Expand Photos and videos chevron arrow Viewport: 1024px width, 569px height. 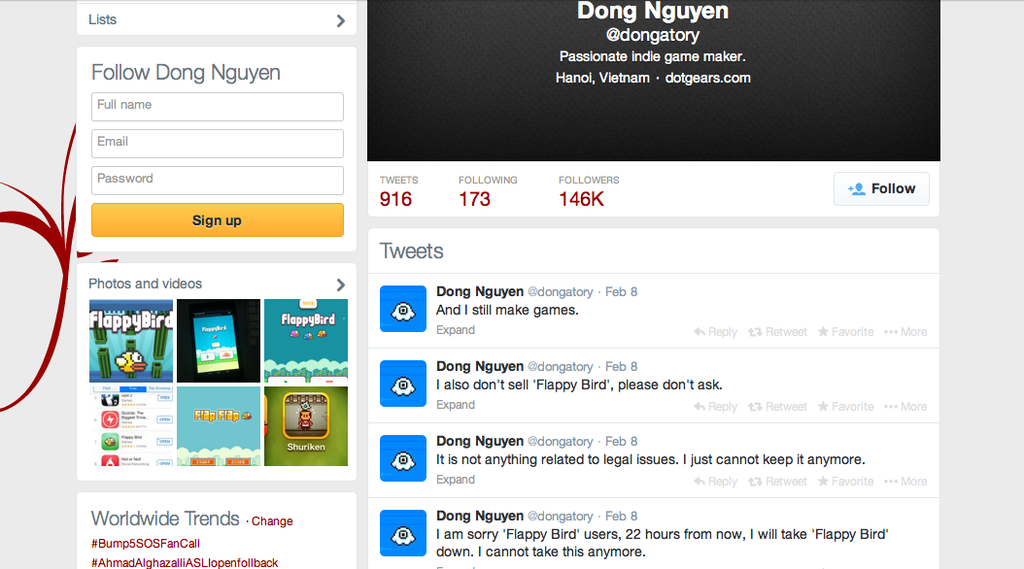coord(340,284)
